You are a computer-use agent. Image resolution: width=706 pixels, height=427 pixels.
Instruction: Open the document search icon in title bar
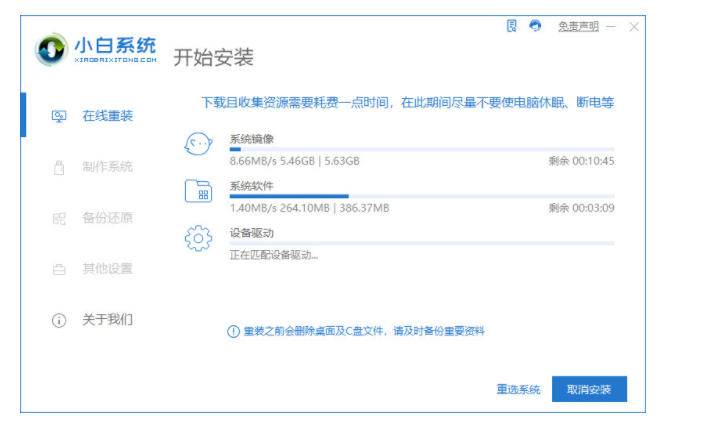tap(512, 26)
